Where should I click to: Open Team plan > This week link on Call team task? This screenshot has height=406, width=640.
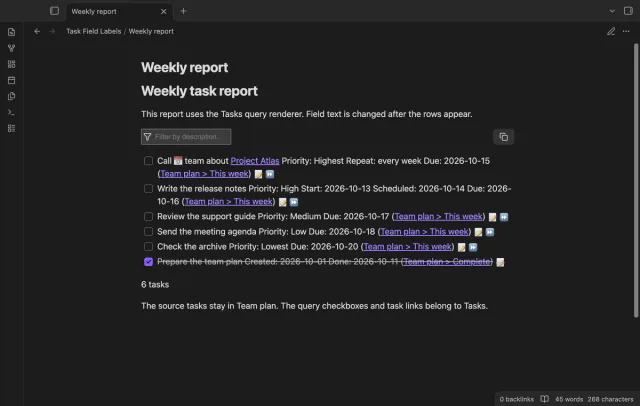(x=204, y=174)
